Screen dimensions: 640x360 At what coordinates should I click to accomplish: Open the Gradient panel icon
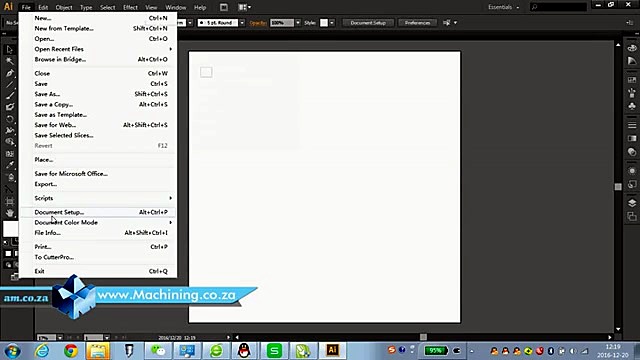pyautogui.click(x=632, y=138)
